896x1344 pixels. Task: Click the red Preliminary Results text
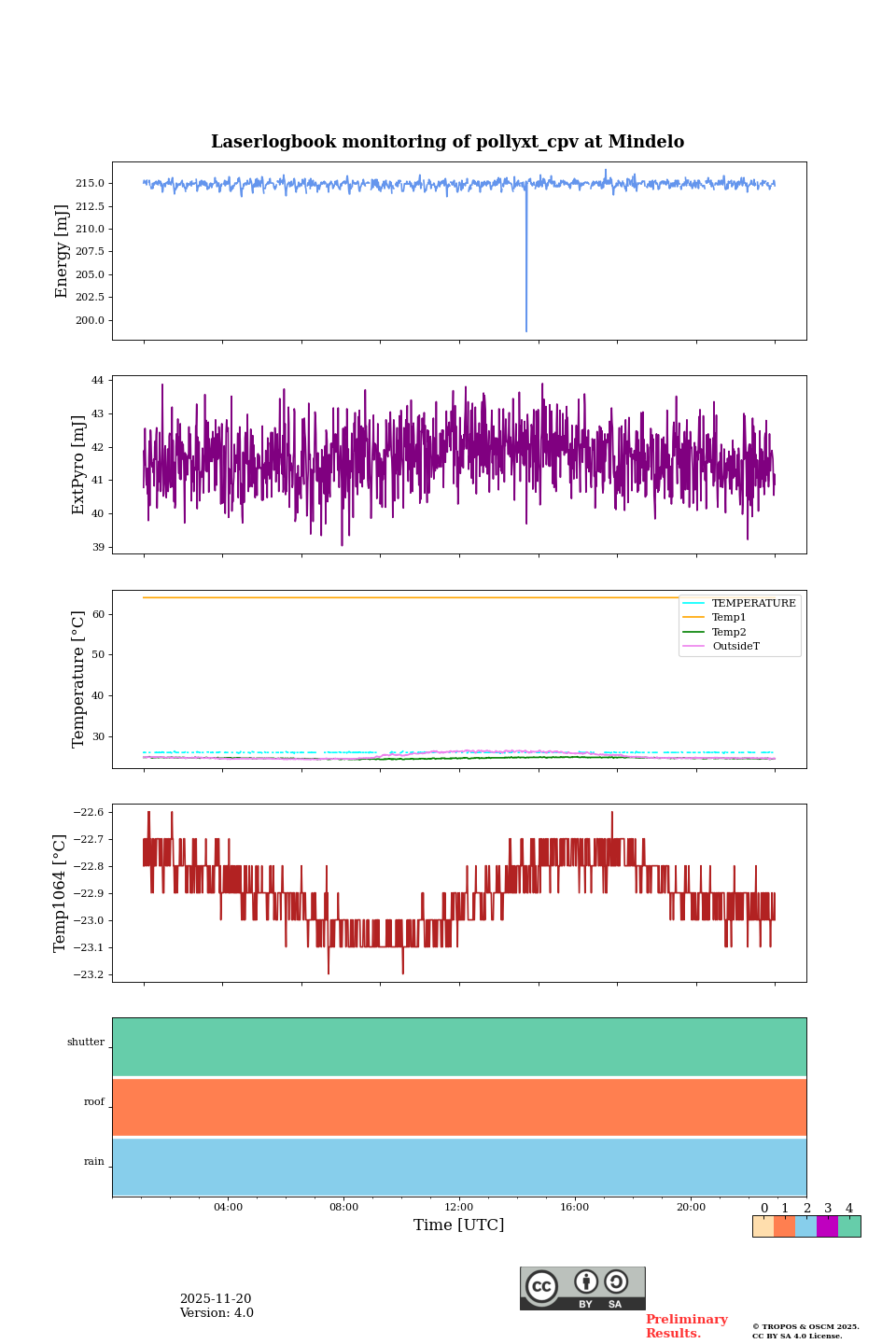tap(686, 1326)
